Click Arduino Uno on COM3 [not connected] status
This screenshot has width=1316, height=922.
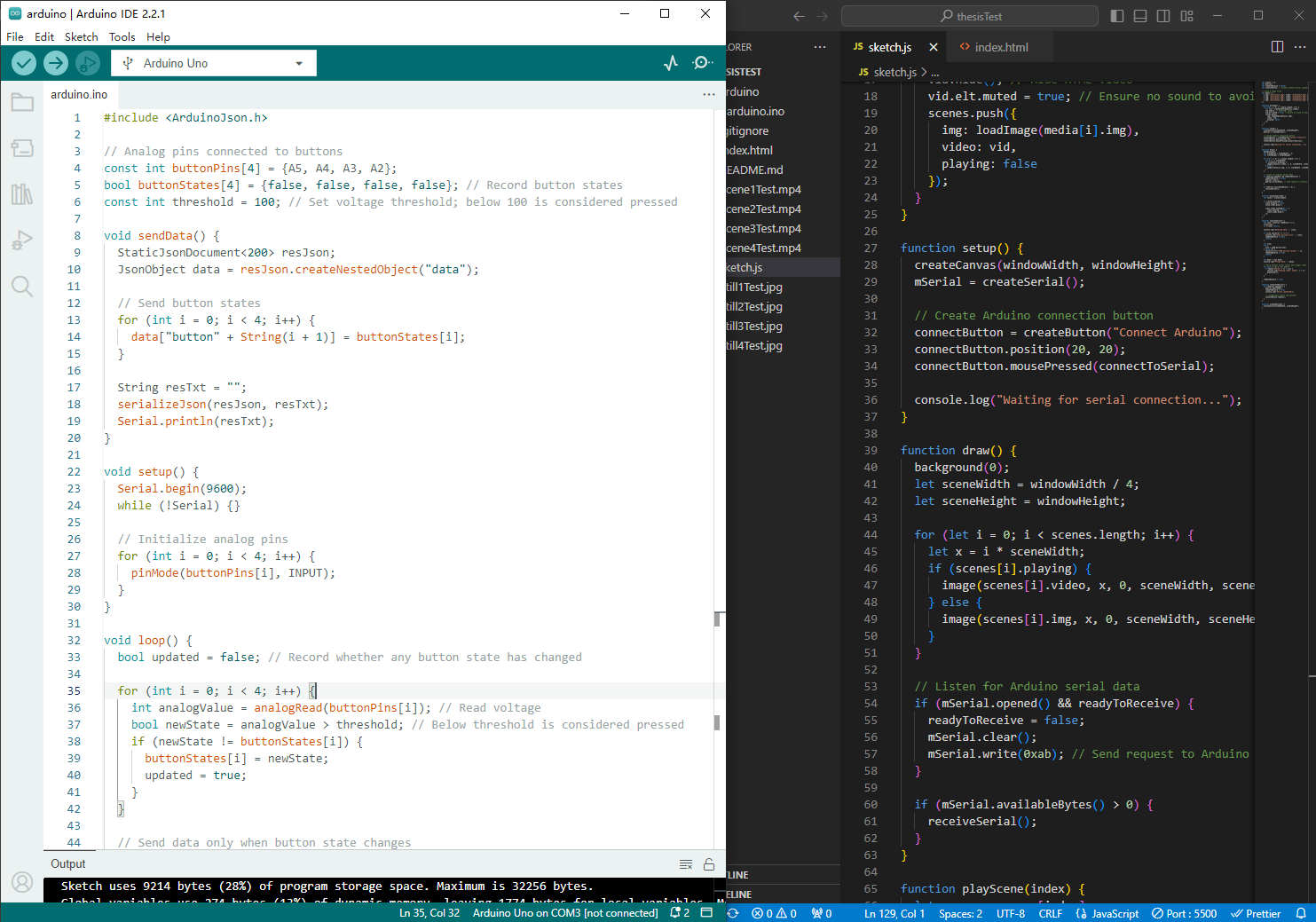coord(565,912)
